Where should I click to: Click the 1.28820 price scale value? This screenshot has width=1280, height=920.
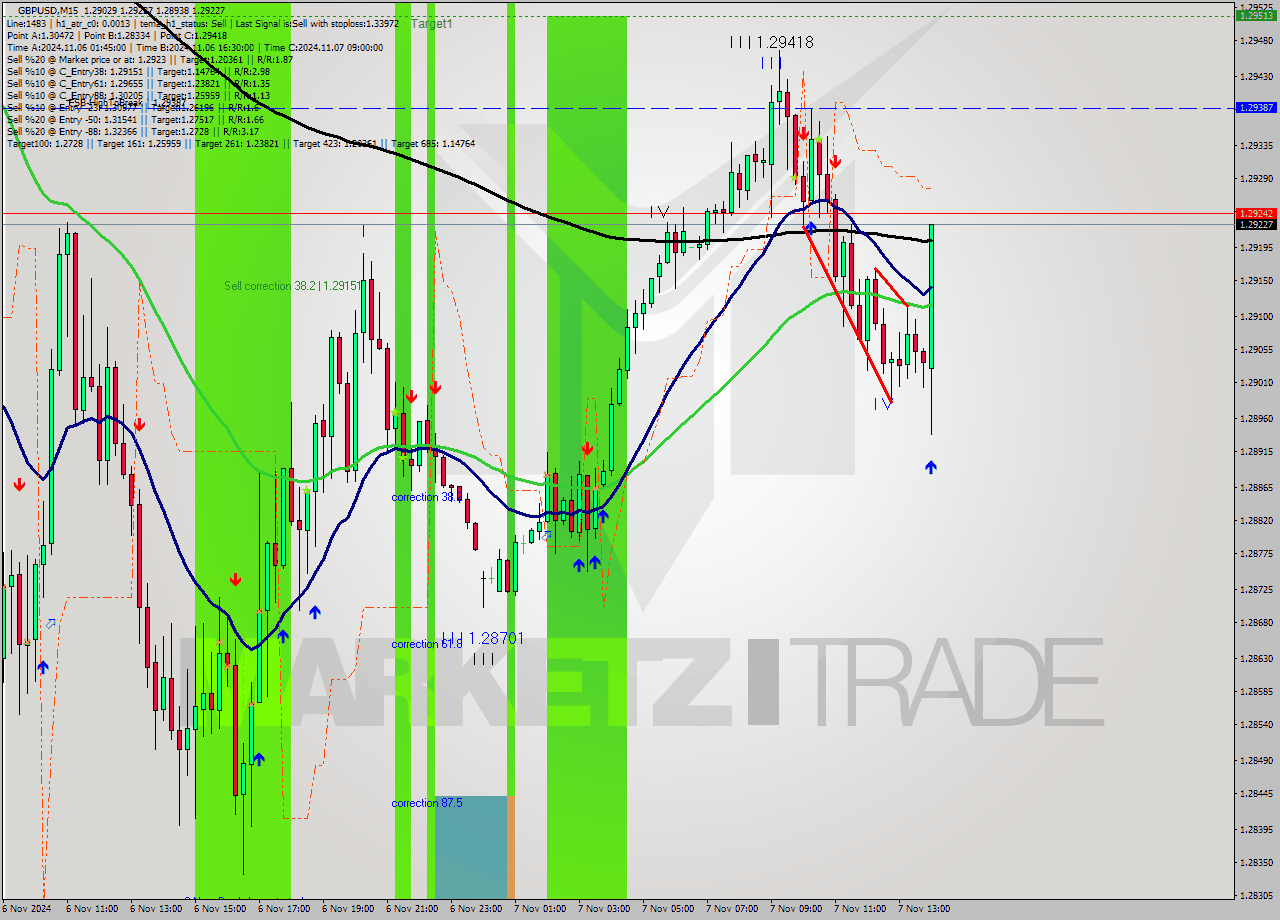[1256, 521]
